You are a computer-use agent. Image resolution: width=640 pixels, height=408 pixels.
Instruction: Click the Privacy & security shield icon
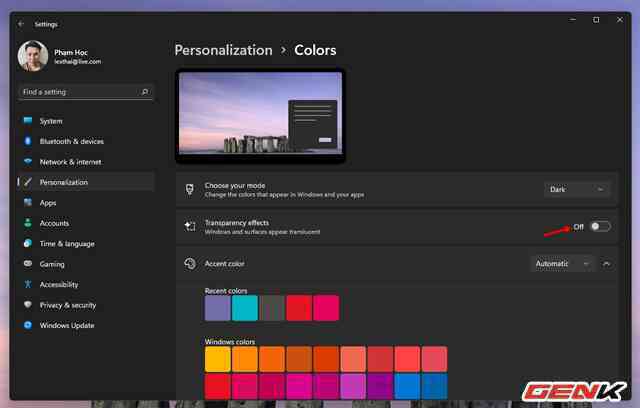(x=28, y=304)
